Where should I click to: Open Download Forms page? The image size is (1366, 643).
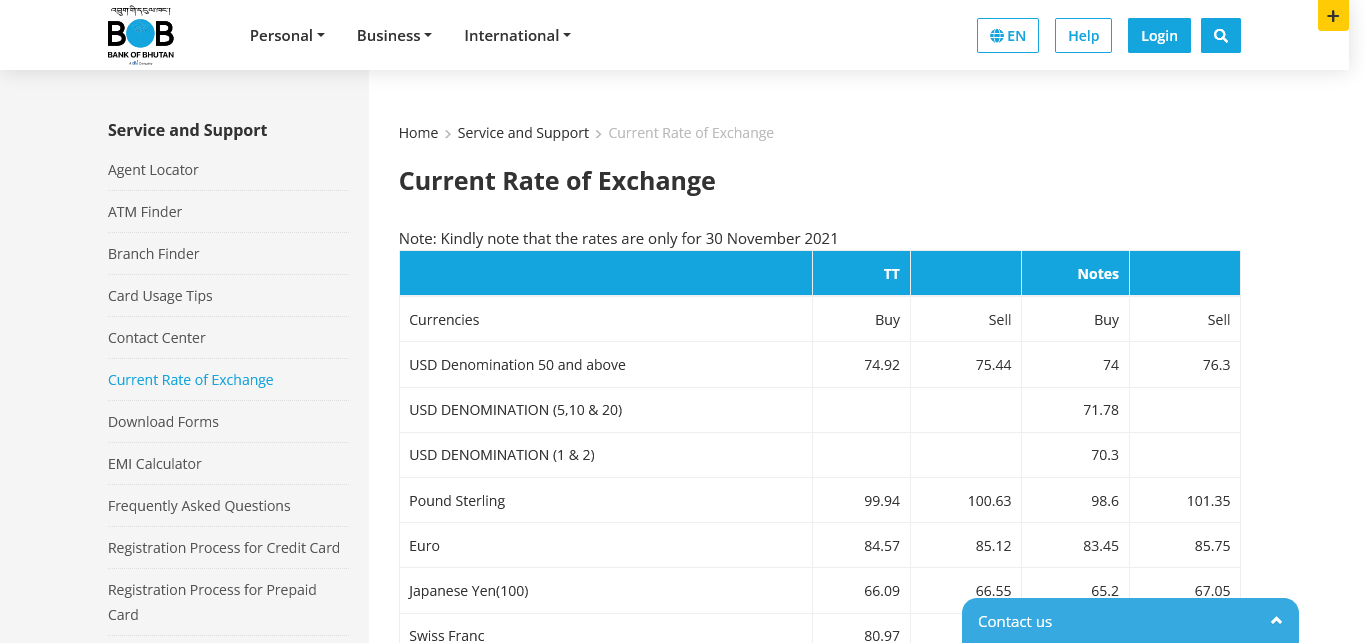(x=163, y=422)
